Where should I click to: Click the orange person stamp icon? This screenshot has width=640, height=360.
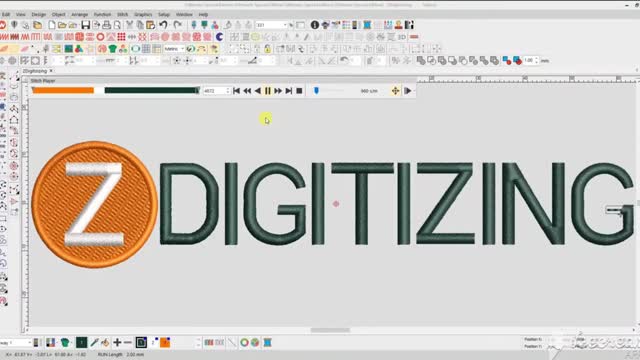click(x=398, y=25)
